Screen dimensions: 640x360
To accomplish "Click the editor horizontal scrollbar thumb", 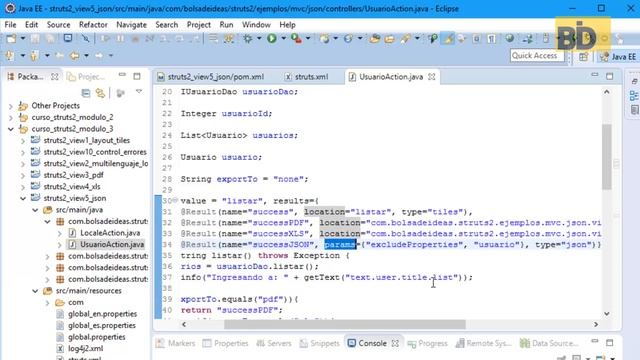I will pos(345,324).
